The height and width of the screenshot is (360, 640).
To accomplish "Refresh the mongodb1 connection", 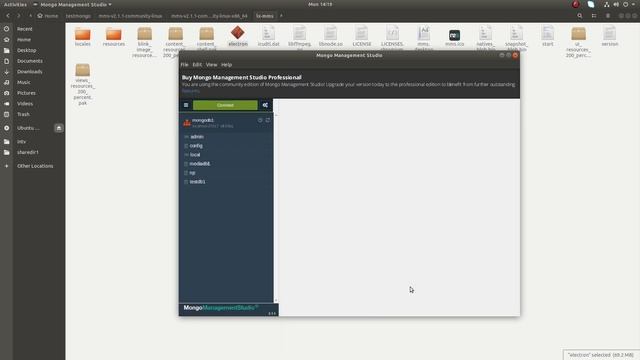I will (268, 120).
